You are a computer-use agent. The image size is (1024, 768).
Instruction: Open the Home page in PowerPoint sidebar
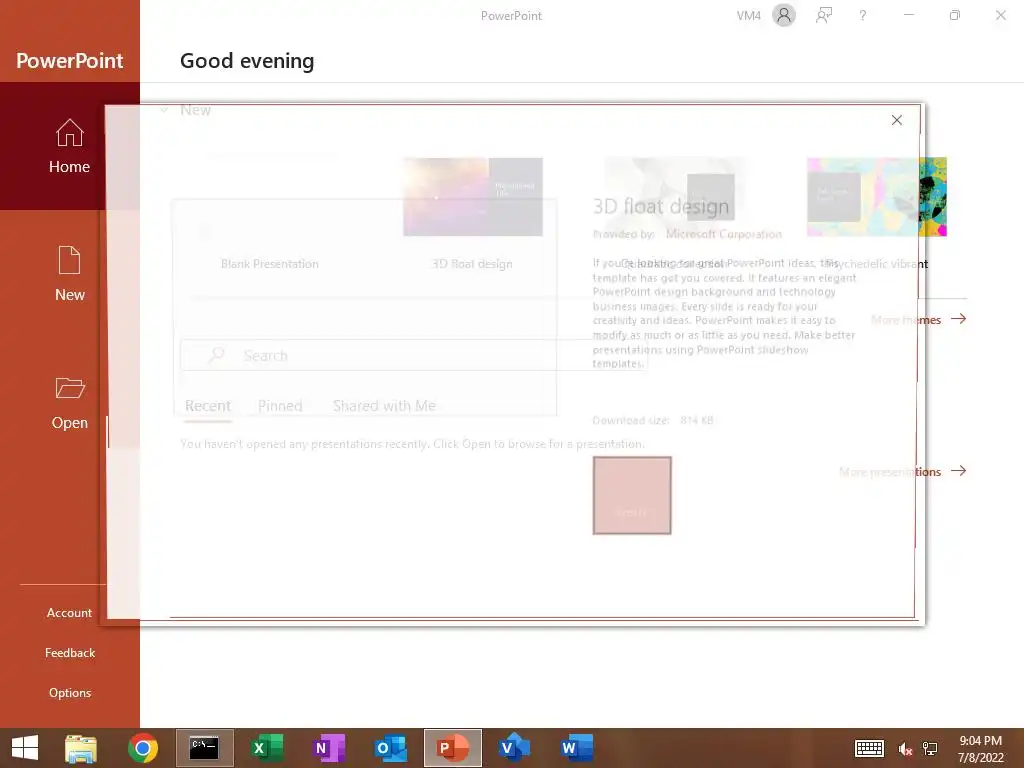69,146
